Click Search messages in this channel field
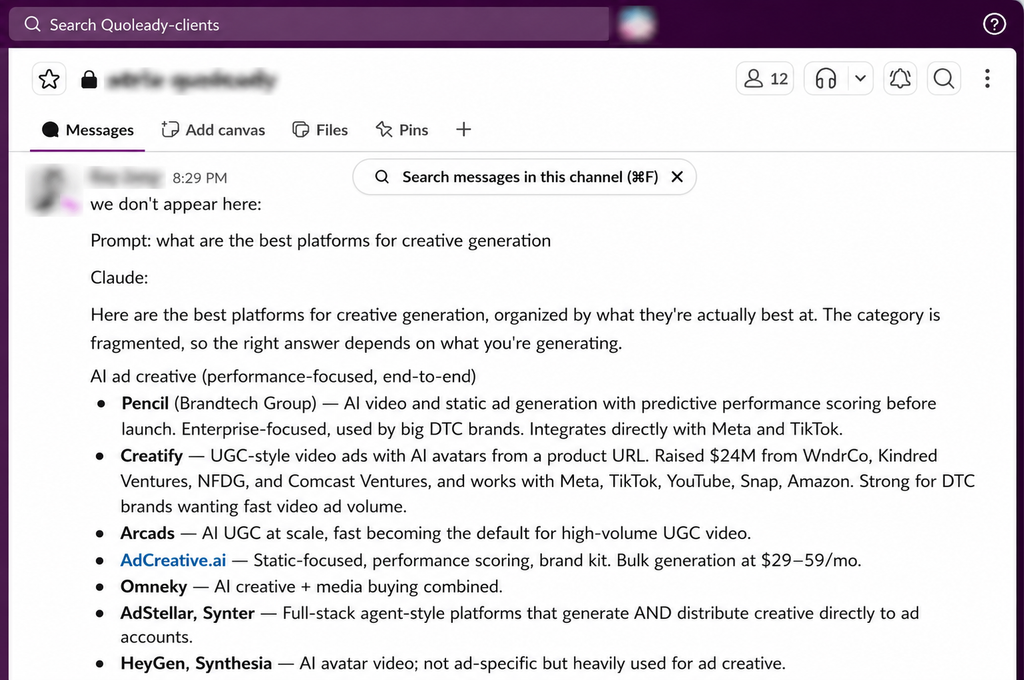The width and height of the screenshot is (1024, 680). click(524, 177)
